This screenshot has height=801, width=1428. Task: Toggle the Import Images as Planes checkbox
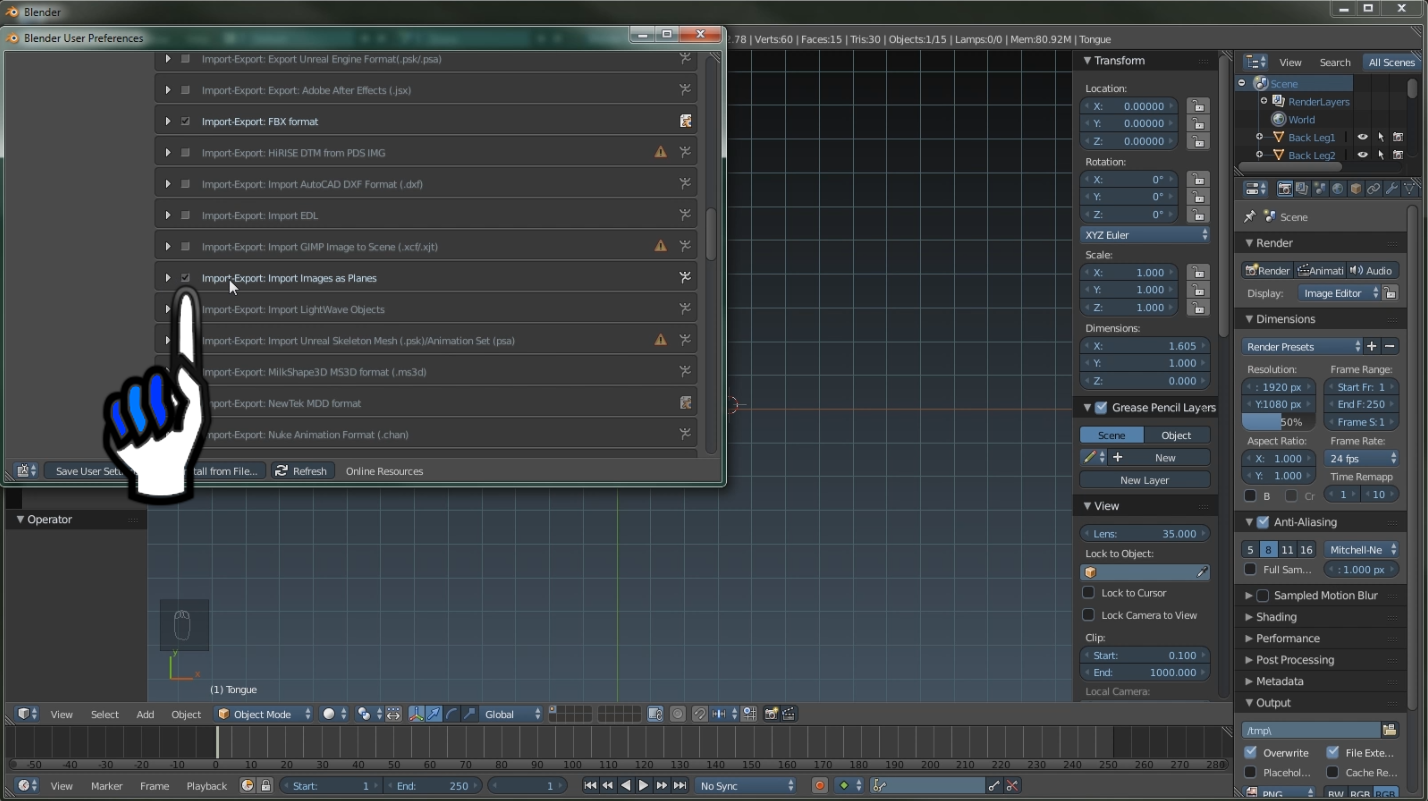pos(186,278)
